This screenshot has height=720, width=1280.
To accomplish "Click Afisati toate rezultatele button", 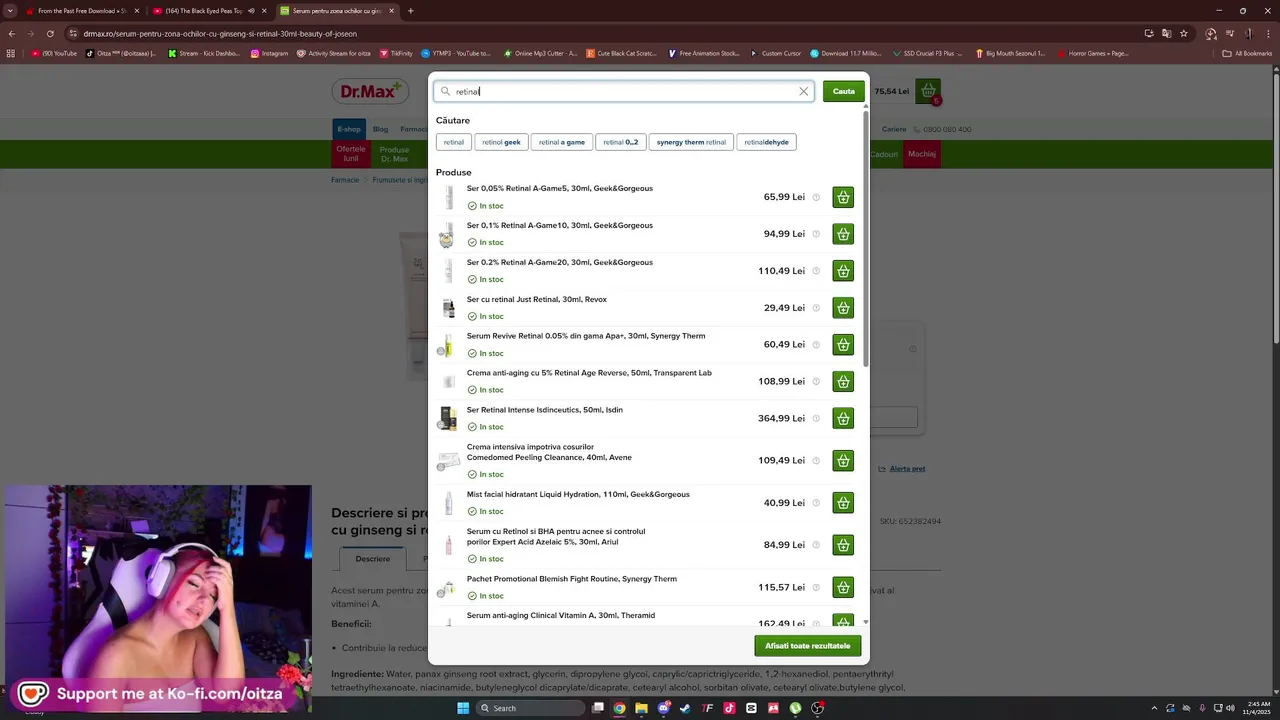I will click(808, 646).
